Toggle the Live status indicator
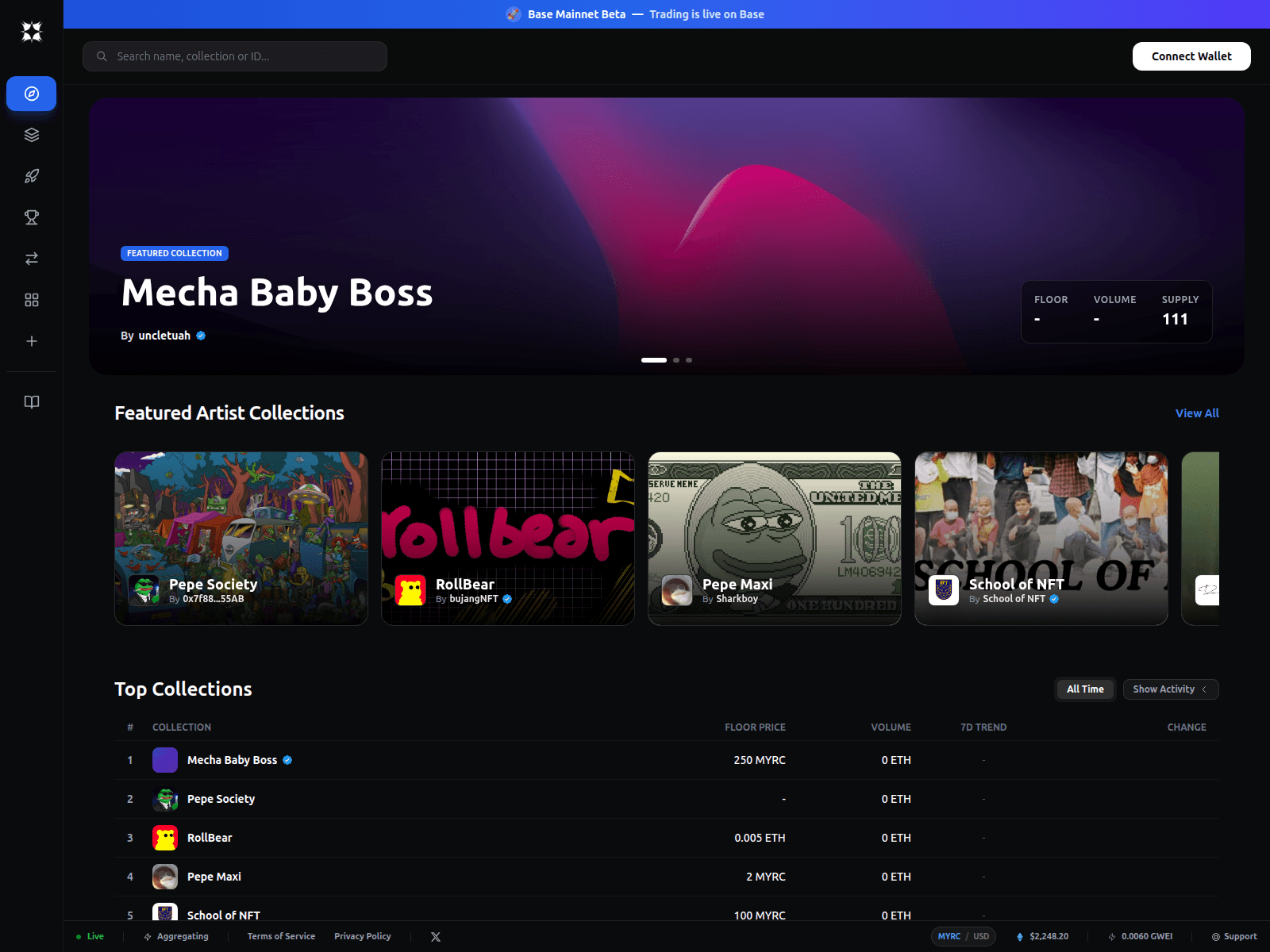Image resolution: width=1270 pixels, height=952 pixels. tap(90, 936)
